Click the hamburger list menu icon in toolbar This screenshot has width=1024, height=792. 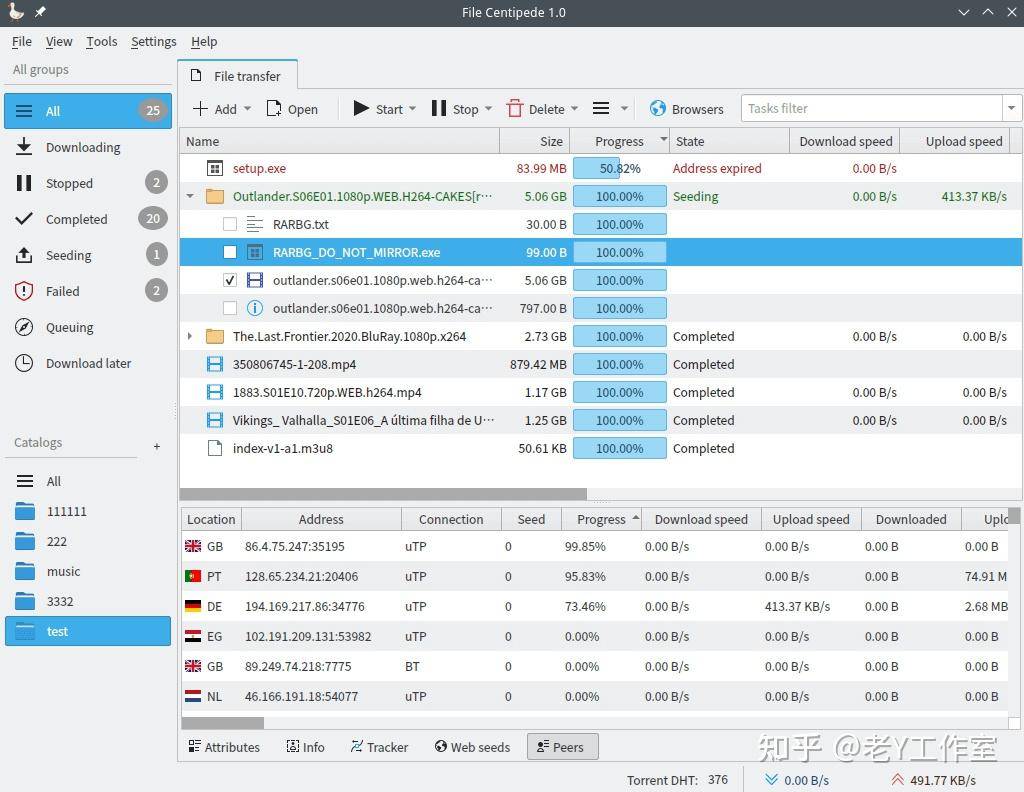tap(601, 108)
